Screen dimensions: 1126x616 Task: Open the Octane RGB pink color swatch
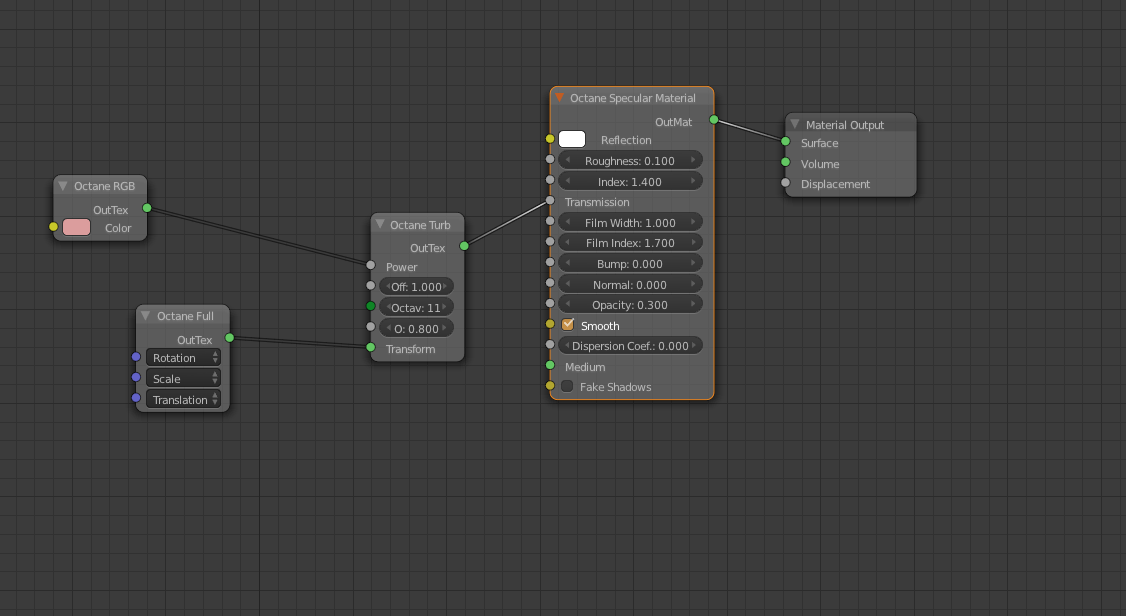pyautogui.click(x=77, y=228)
